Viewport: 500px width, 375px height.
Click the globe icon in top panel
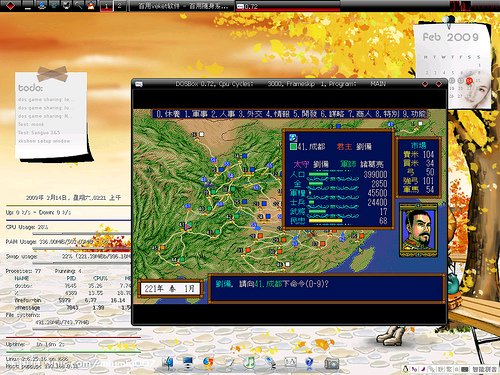pyautogui.click(x=41, y=5)
